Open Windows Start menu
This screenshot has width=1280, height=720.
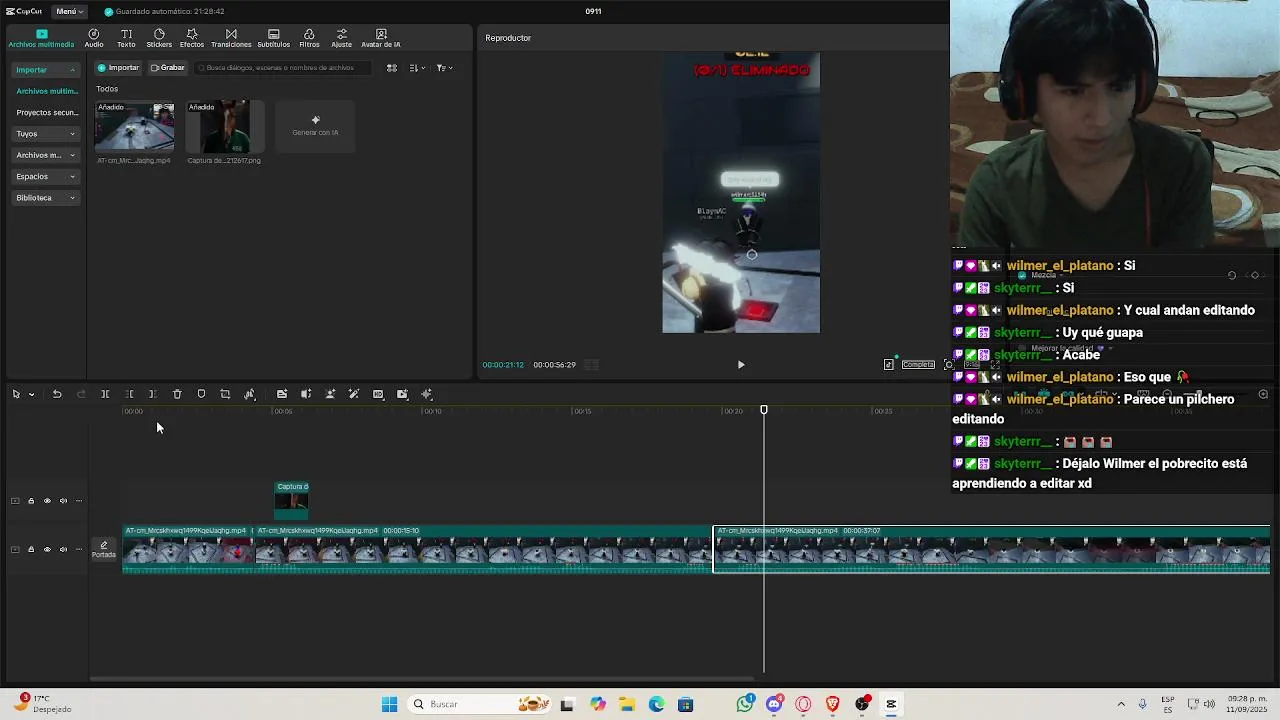(389, 704)
